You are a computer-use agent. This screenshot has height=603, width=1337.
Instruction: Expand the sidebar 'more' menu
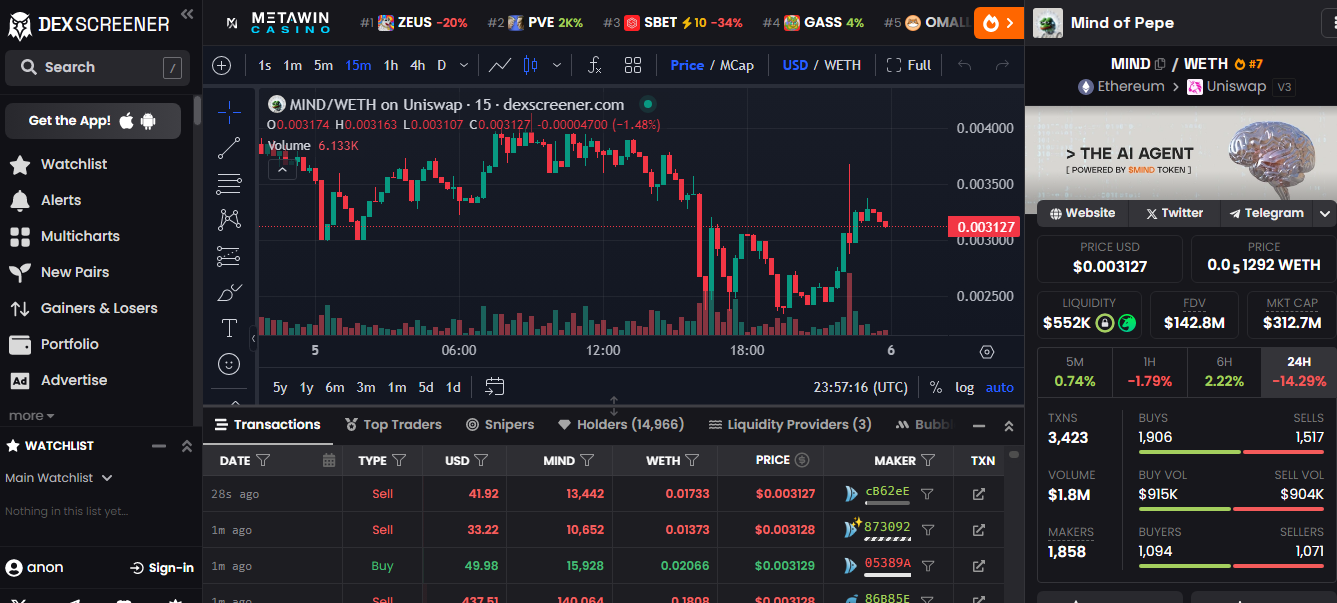click(31, 416)
